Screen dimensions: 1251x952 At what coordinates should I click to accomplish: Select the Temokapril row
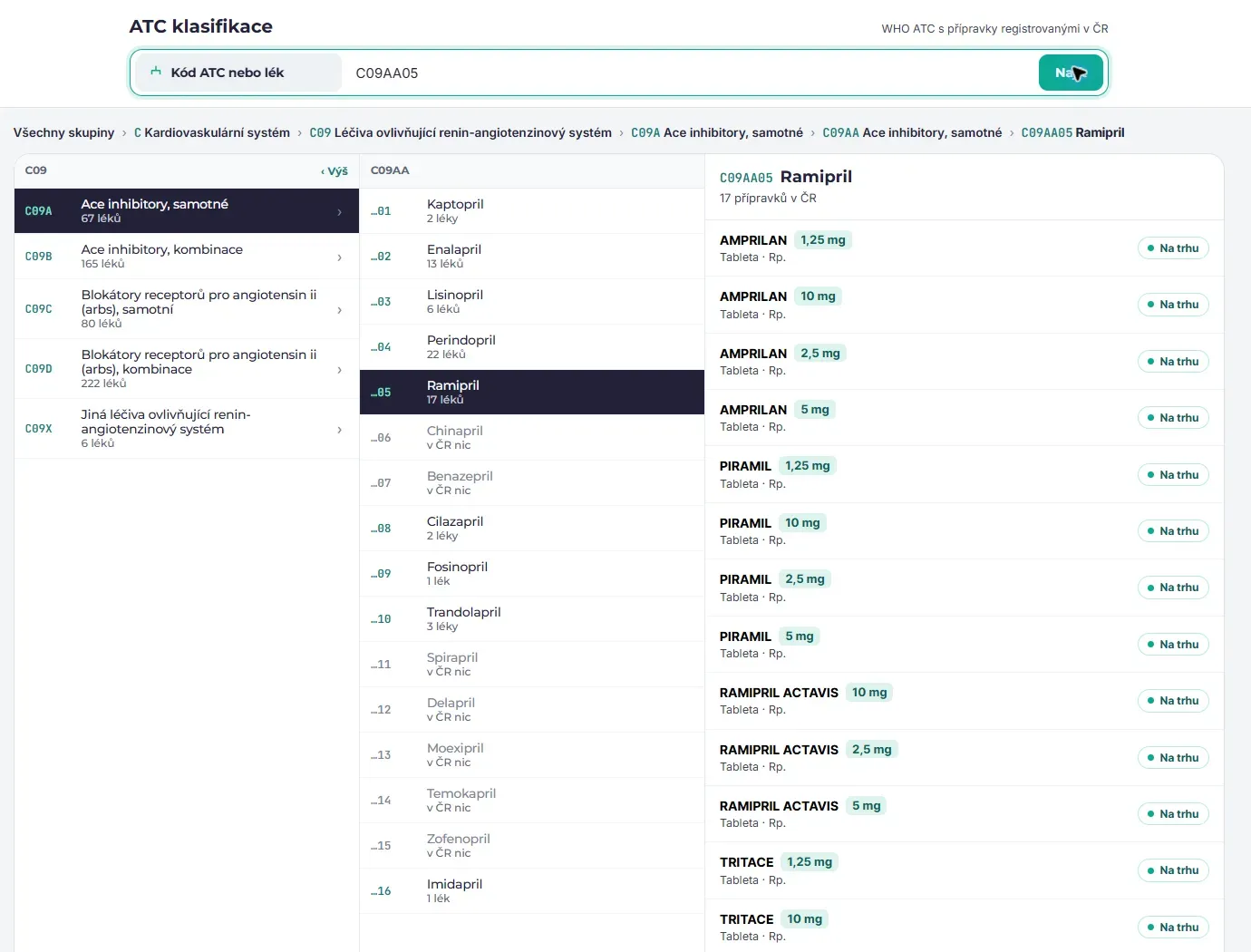click(x=532, y=801)
